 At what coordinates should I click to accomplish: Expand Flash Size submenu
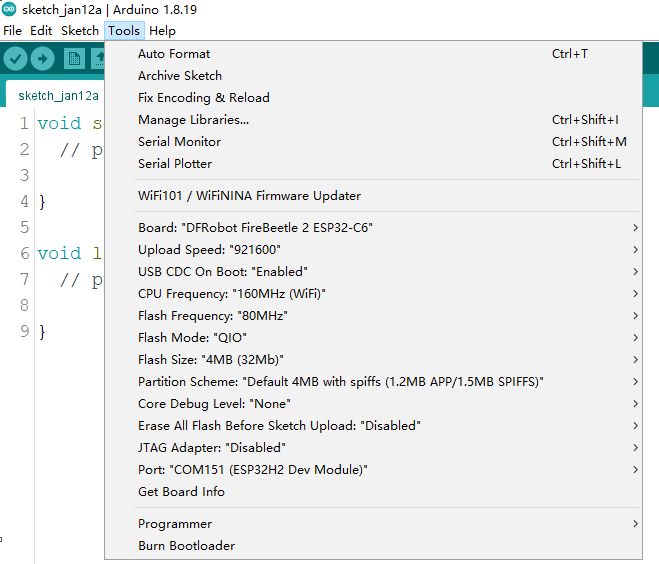[373, 360]
